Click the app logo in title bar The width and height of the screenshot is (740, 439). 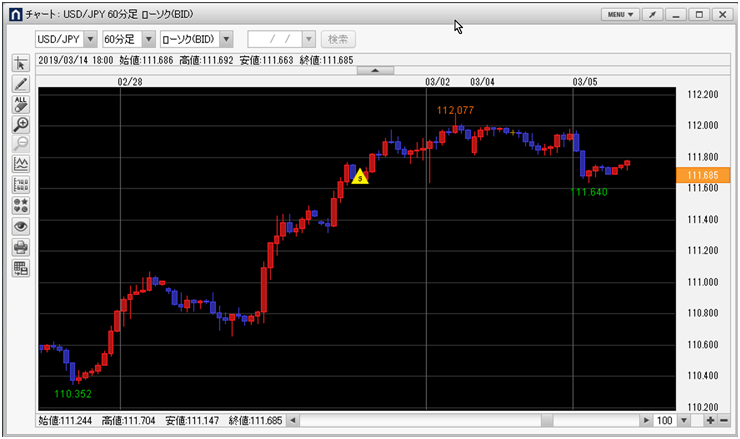pos(16,15)
